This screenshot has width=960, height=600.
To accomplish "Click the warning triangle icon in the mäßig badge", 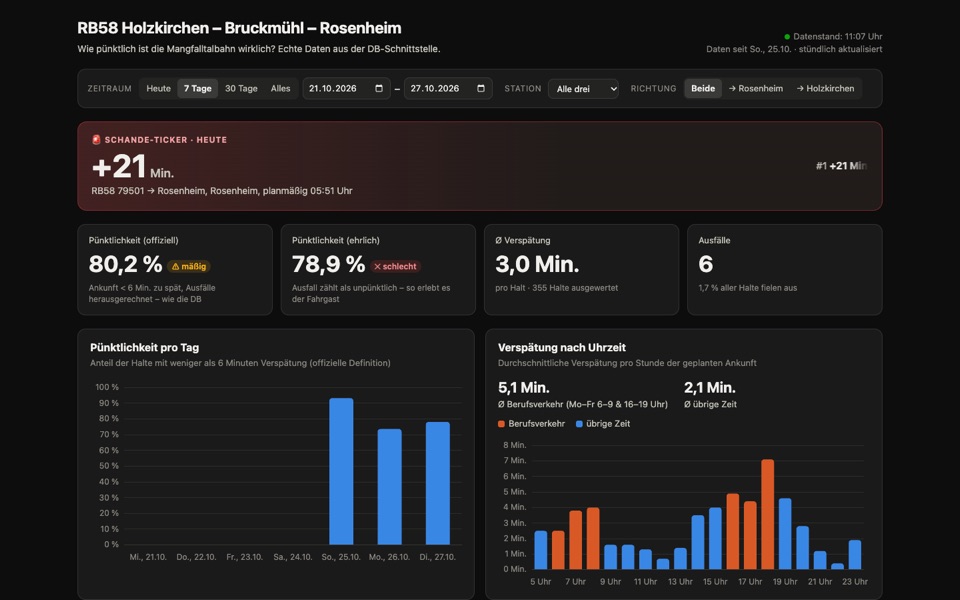I will [175, 266].
